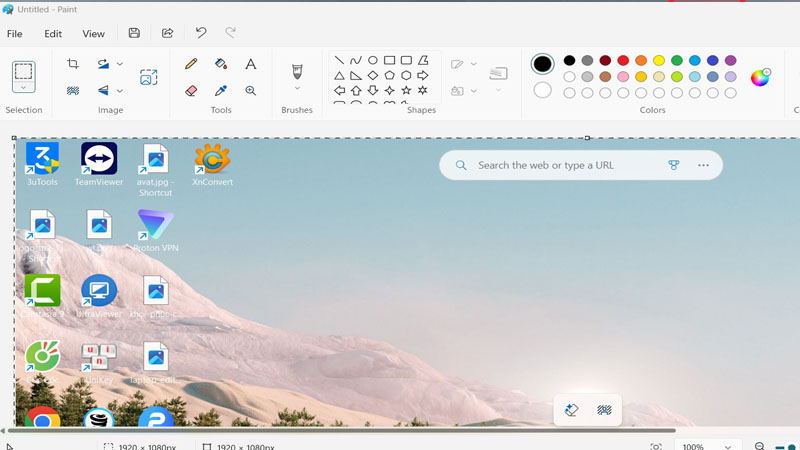The height and width of the screenshot is (450, 800).
Task: Expand the Rotate options dropdown
Action: pyautogui.click(x=120, y=64)
